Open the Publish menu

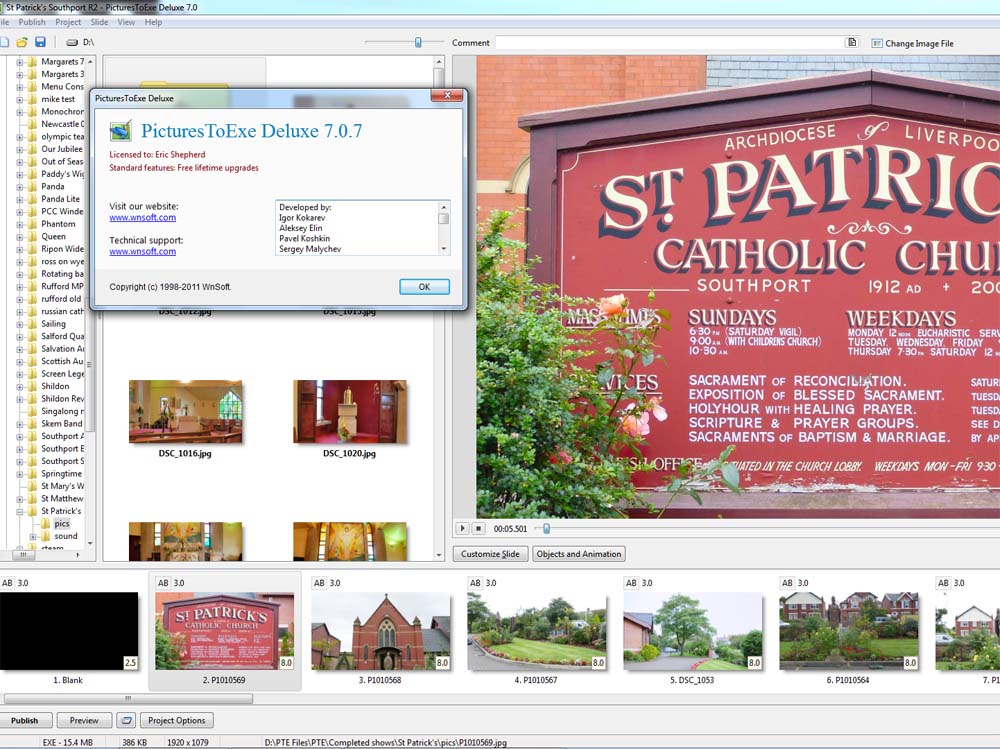click(x=32, y=22)
